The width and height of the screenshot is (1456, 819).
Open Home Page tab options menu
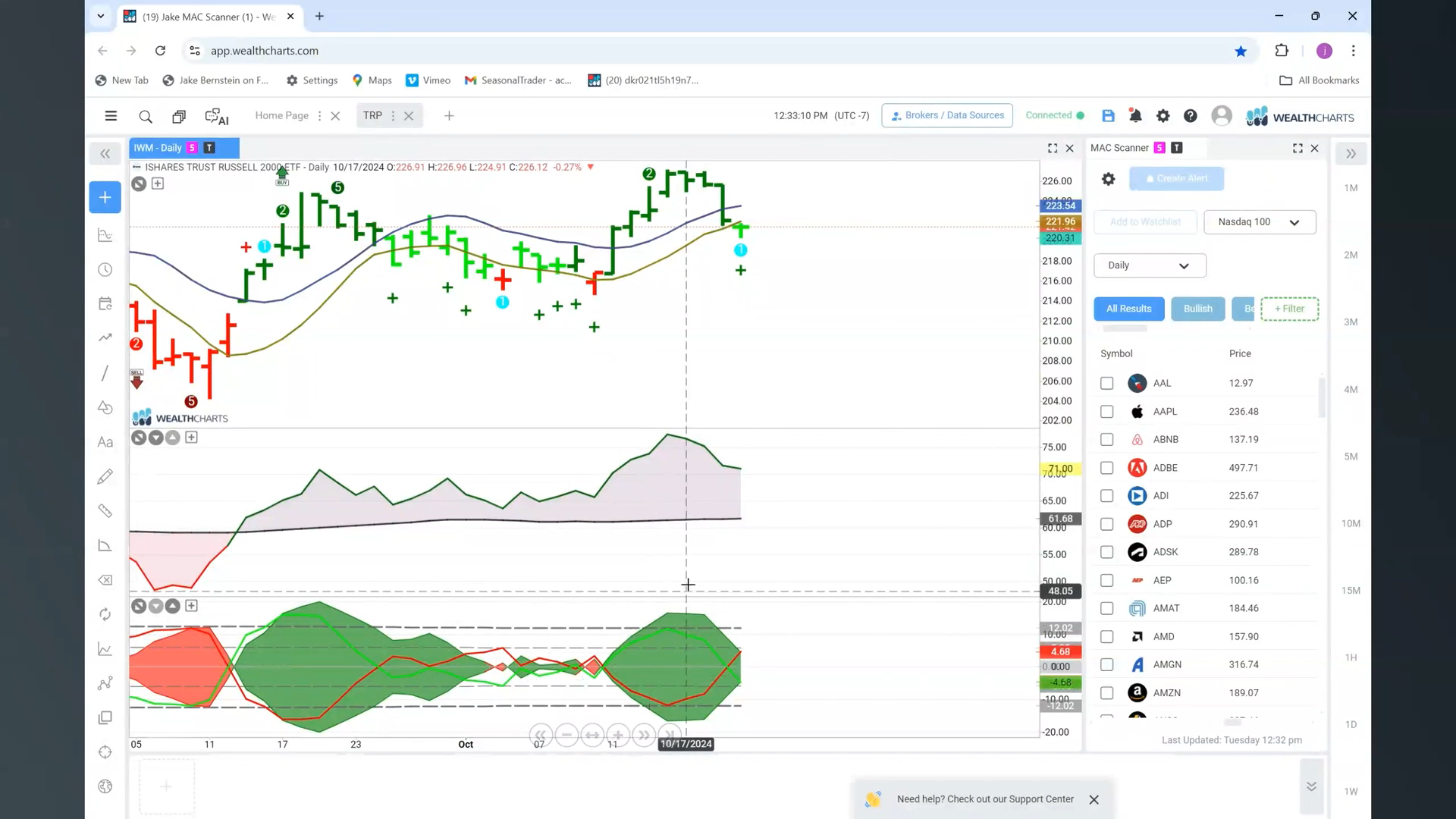point(319,116)
